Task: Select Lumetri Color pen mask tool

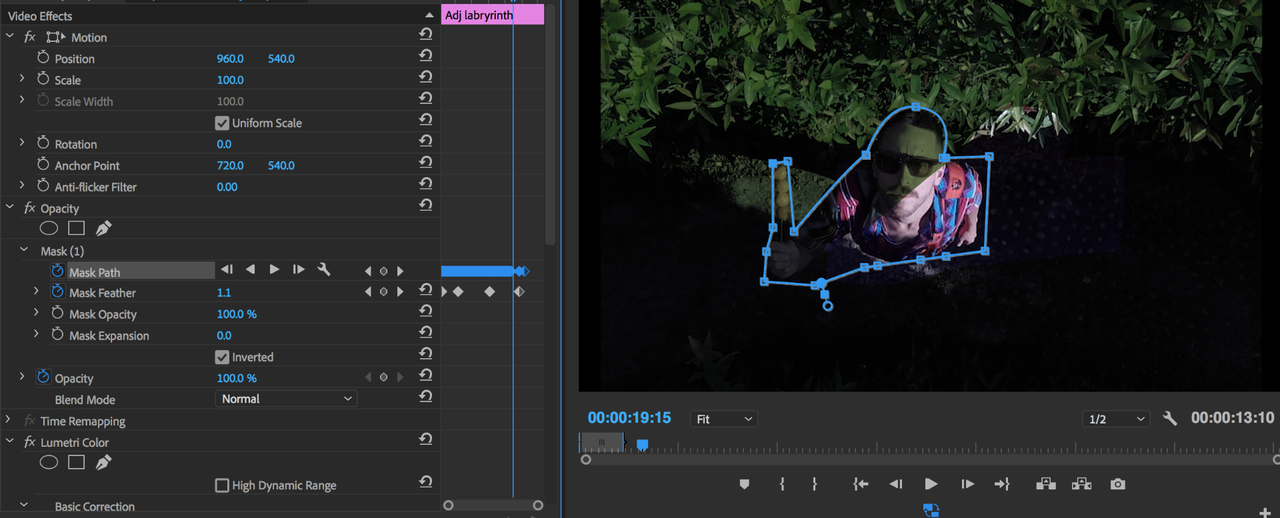Action: coord(103,462)
